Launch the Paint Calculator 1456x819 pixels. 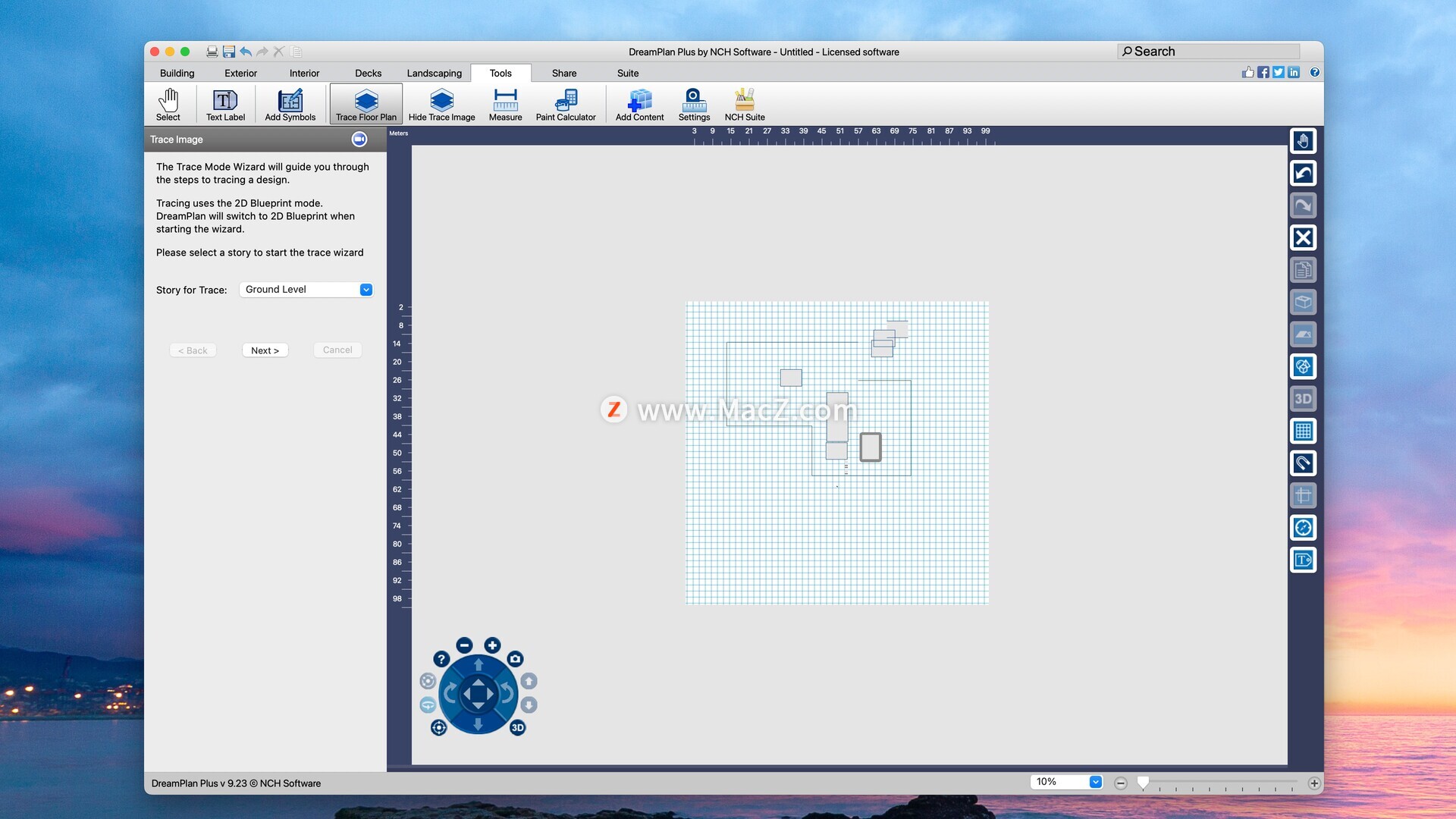[566, 104]
